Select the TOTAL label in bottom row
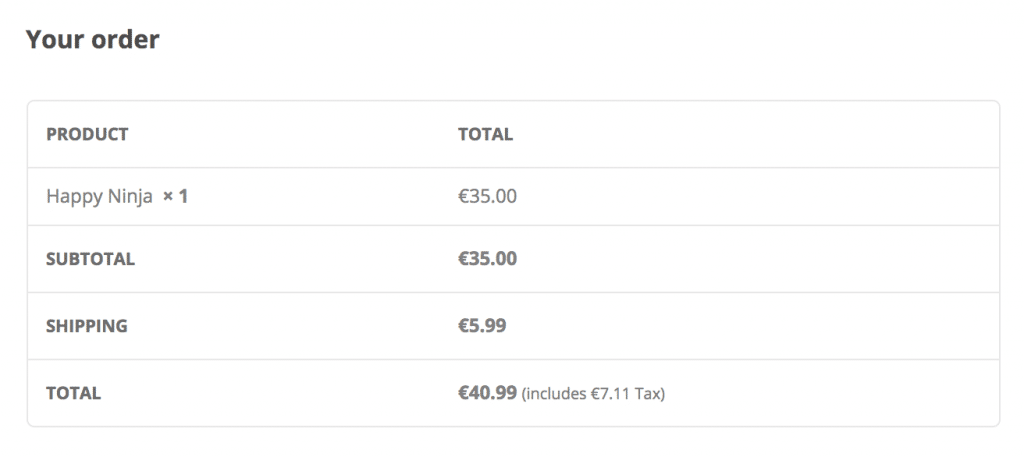 pyautogui.click(x=73, y=393)
